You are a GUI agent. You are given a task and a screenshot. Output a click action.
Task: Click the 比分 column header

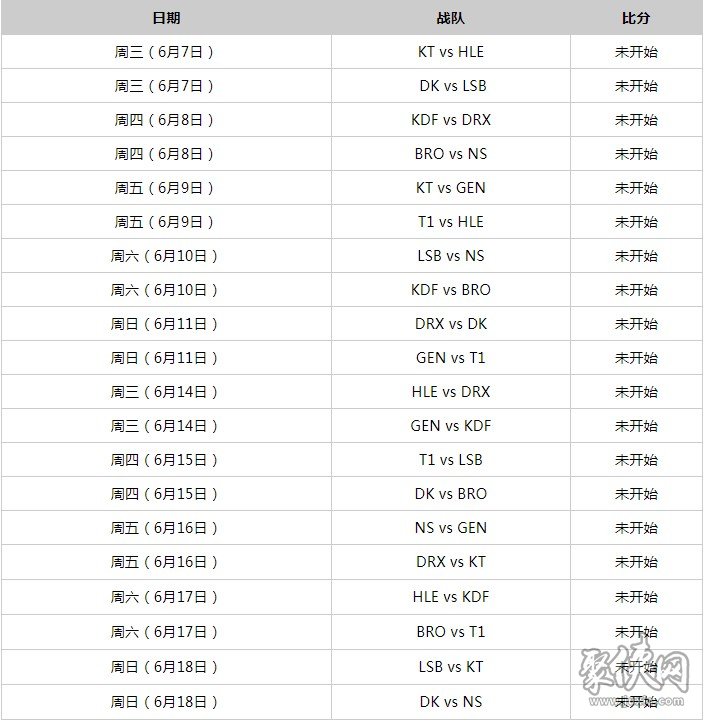click(636, 18)
